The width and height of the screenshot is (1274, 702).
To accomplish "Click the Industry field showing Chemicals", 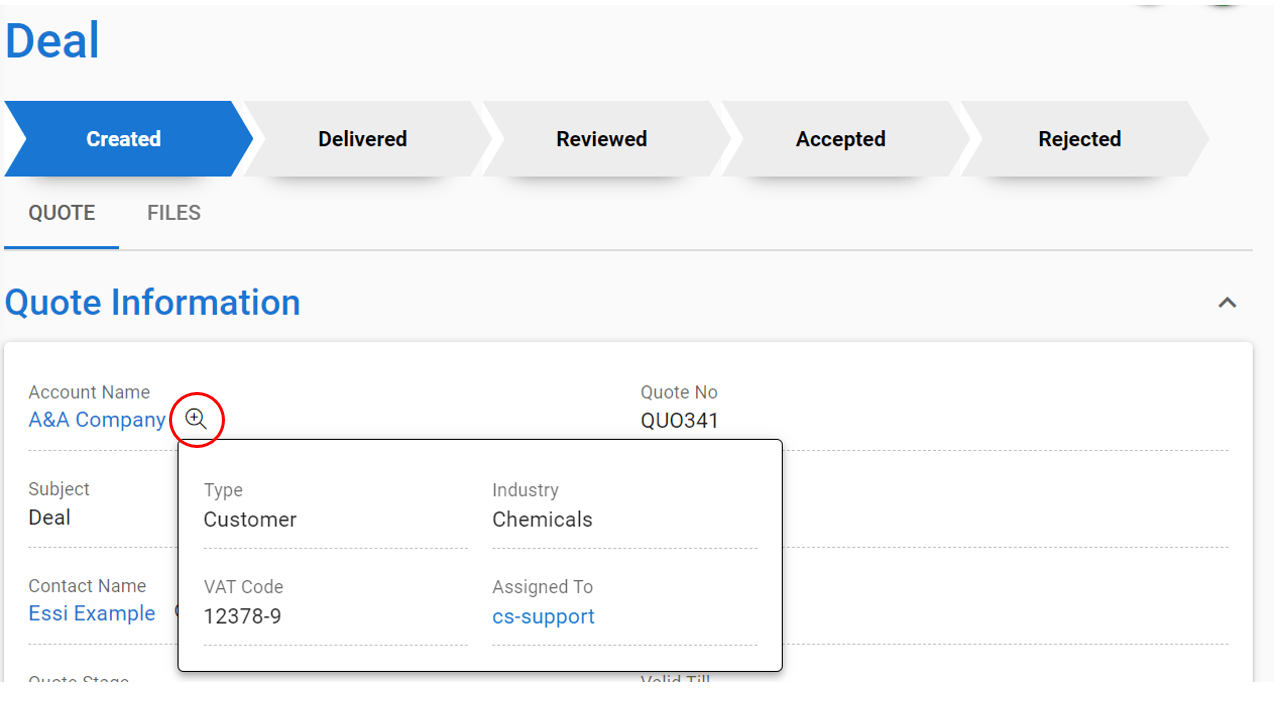I will pyautogui.click(x=542, y=519).
